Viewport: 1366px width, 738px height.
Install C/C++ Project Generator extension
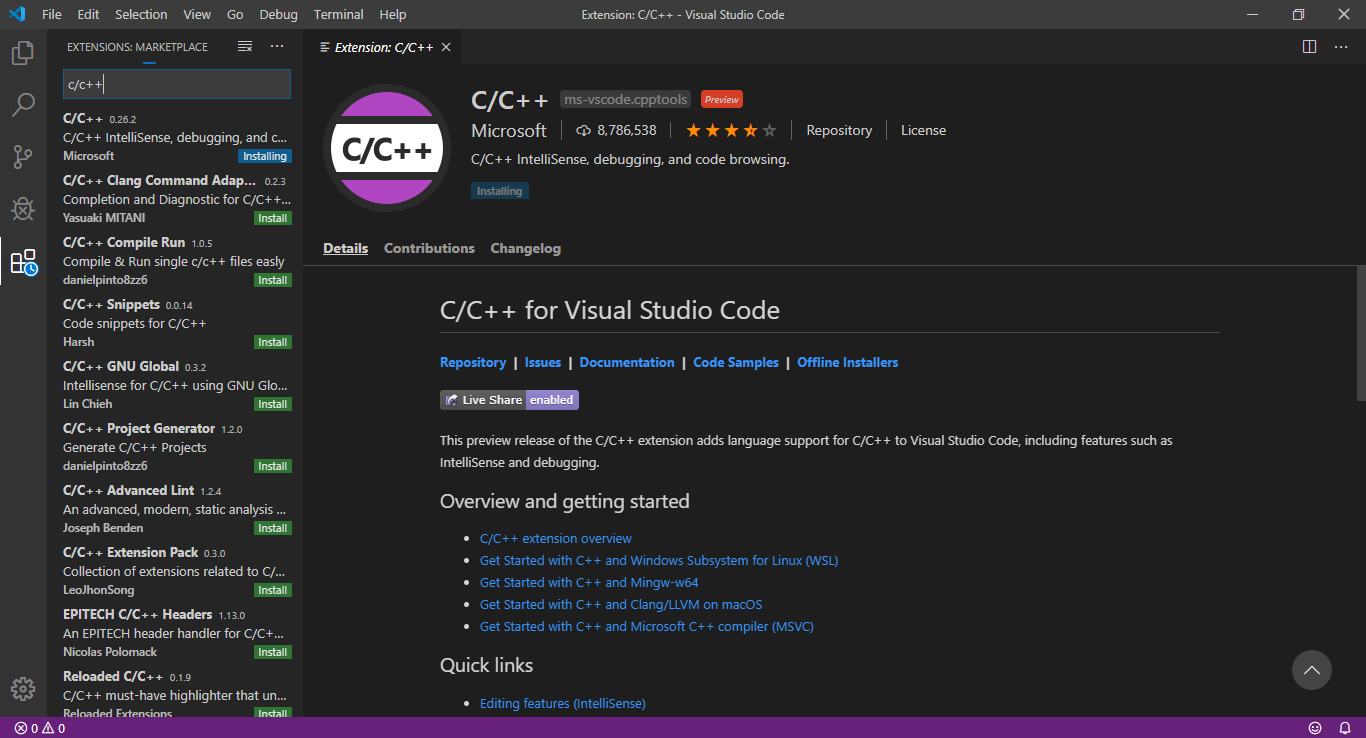(x=272, y=466)
